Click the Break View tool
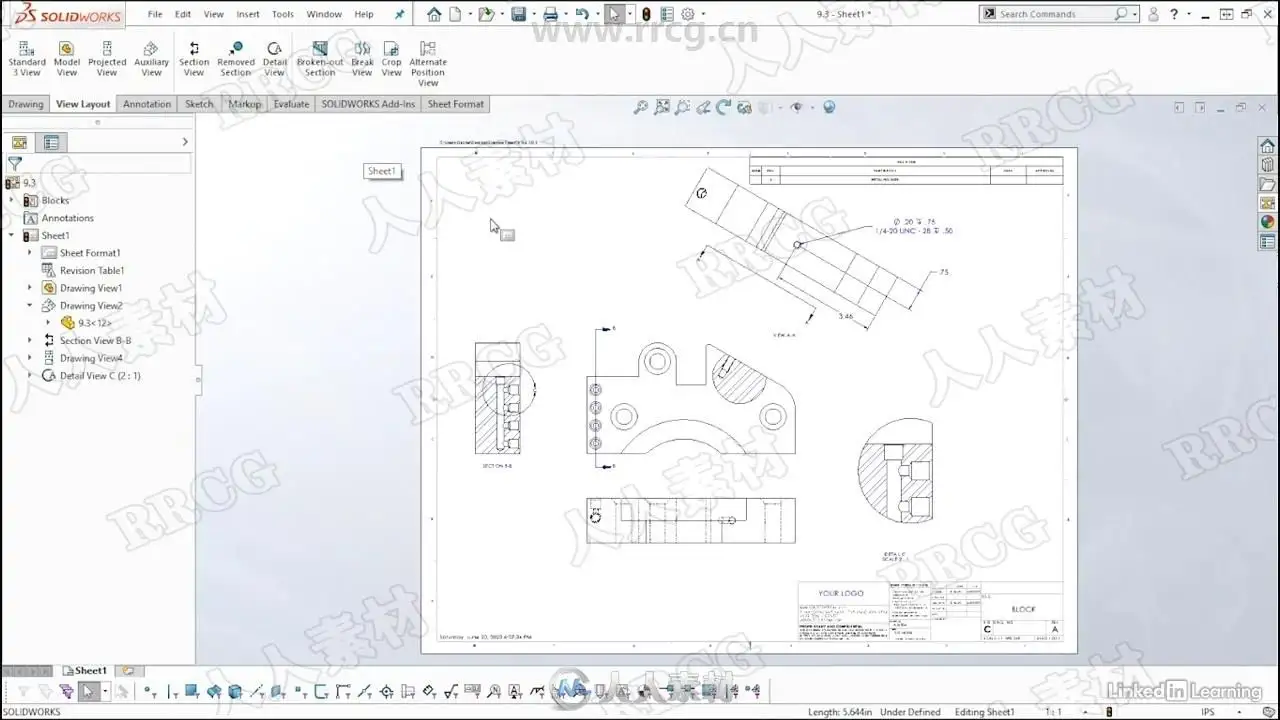 [362, 59]
